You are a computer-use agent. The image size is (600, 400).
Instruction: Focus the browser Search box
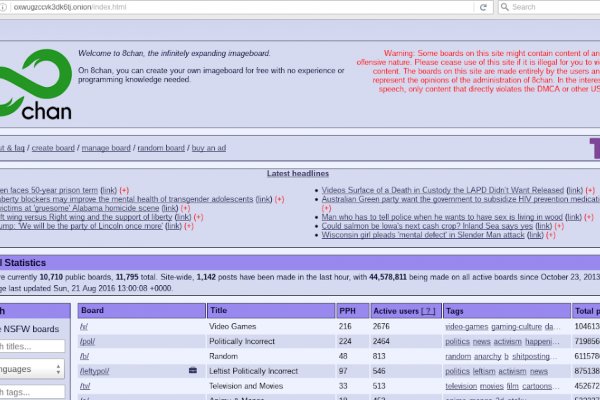coord(550,7)
